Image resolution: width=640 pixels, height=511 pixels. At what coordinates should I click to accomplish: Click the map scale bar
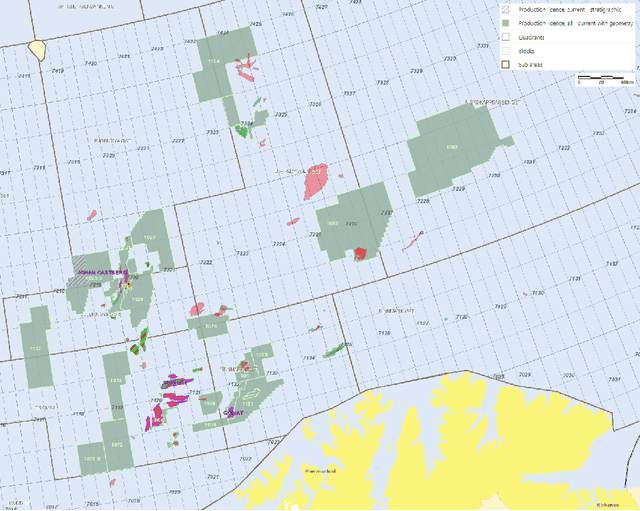(x=603, y=76)
